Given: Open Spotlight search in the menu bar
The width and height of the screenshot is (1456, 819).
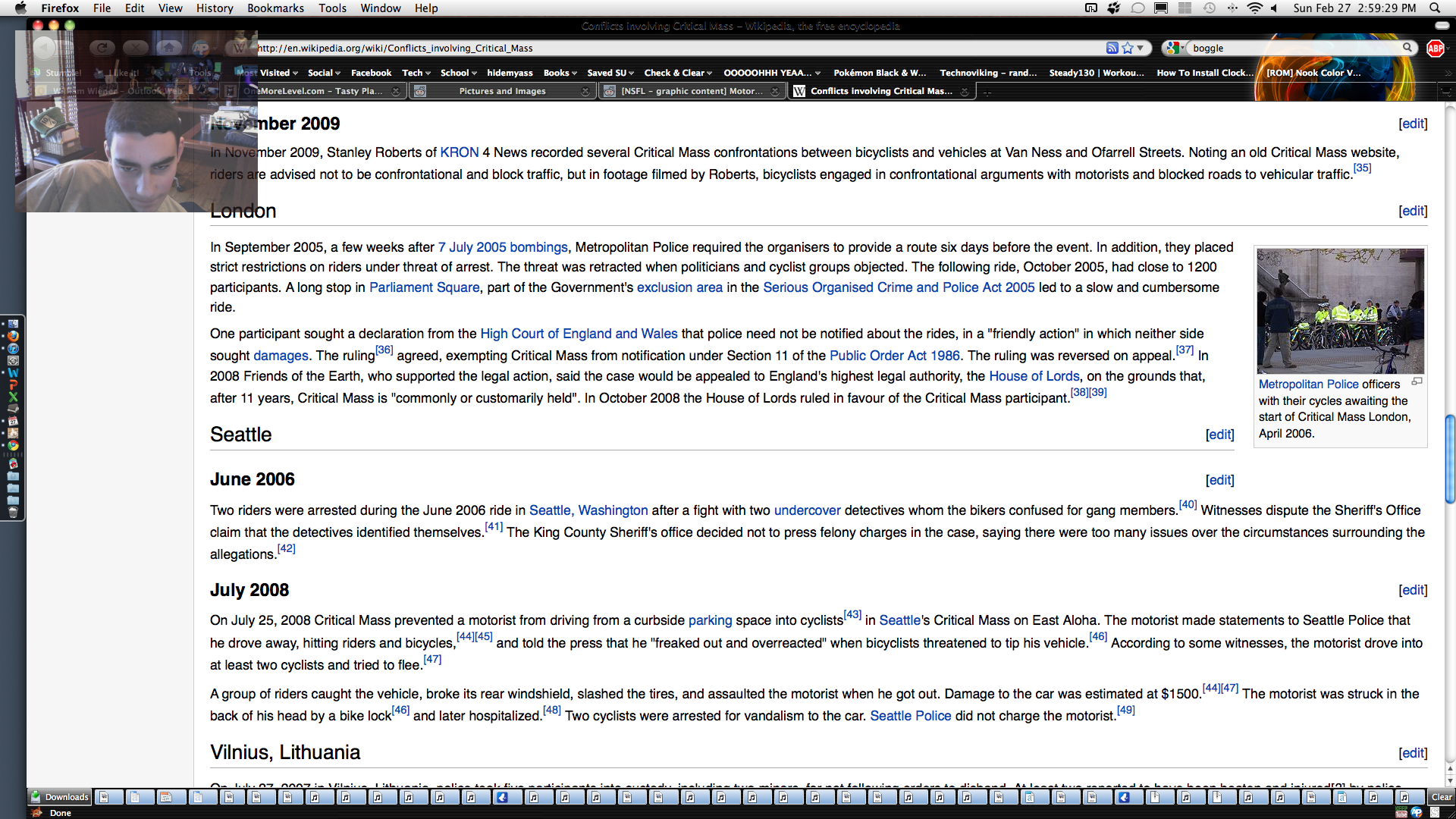Looking at the screenshot, I should click(1435, 8).
